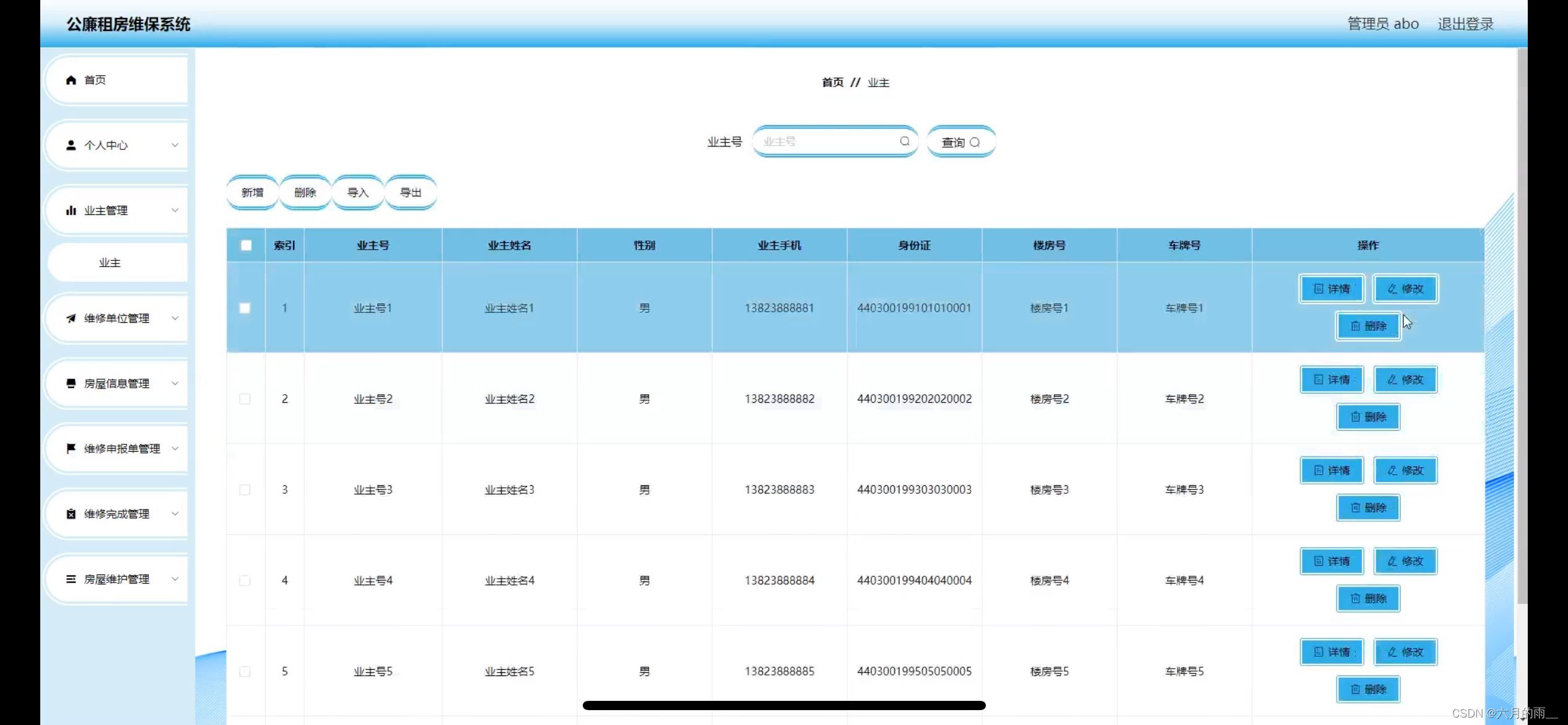
Task: Click the flag icon for 维修申报单管理
Action: coord(71,449)
